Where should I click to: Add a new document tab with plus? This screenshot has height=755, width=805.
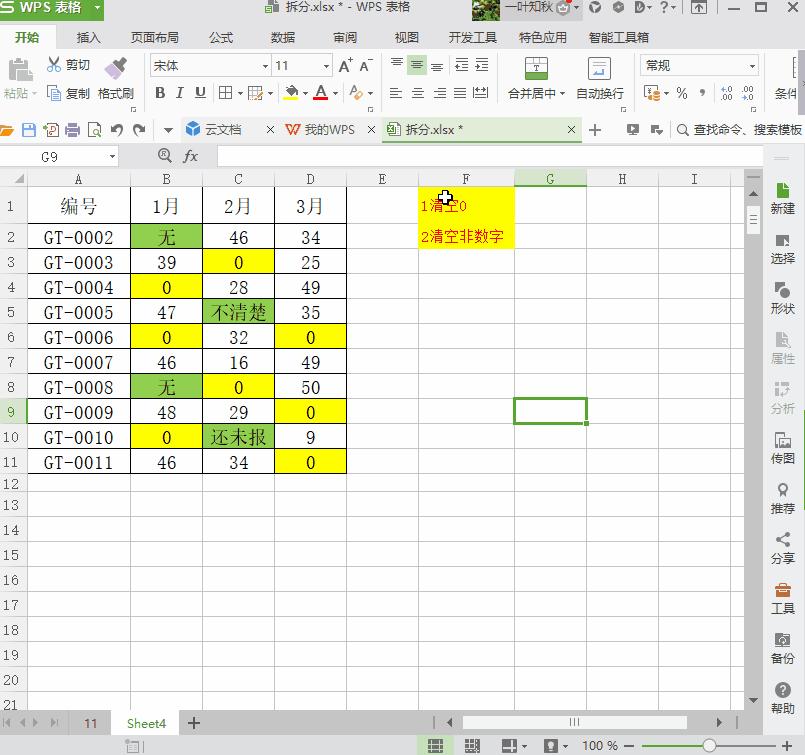coord(595,130)
